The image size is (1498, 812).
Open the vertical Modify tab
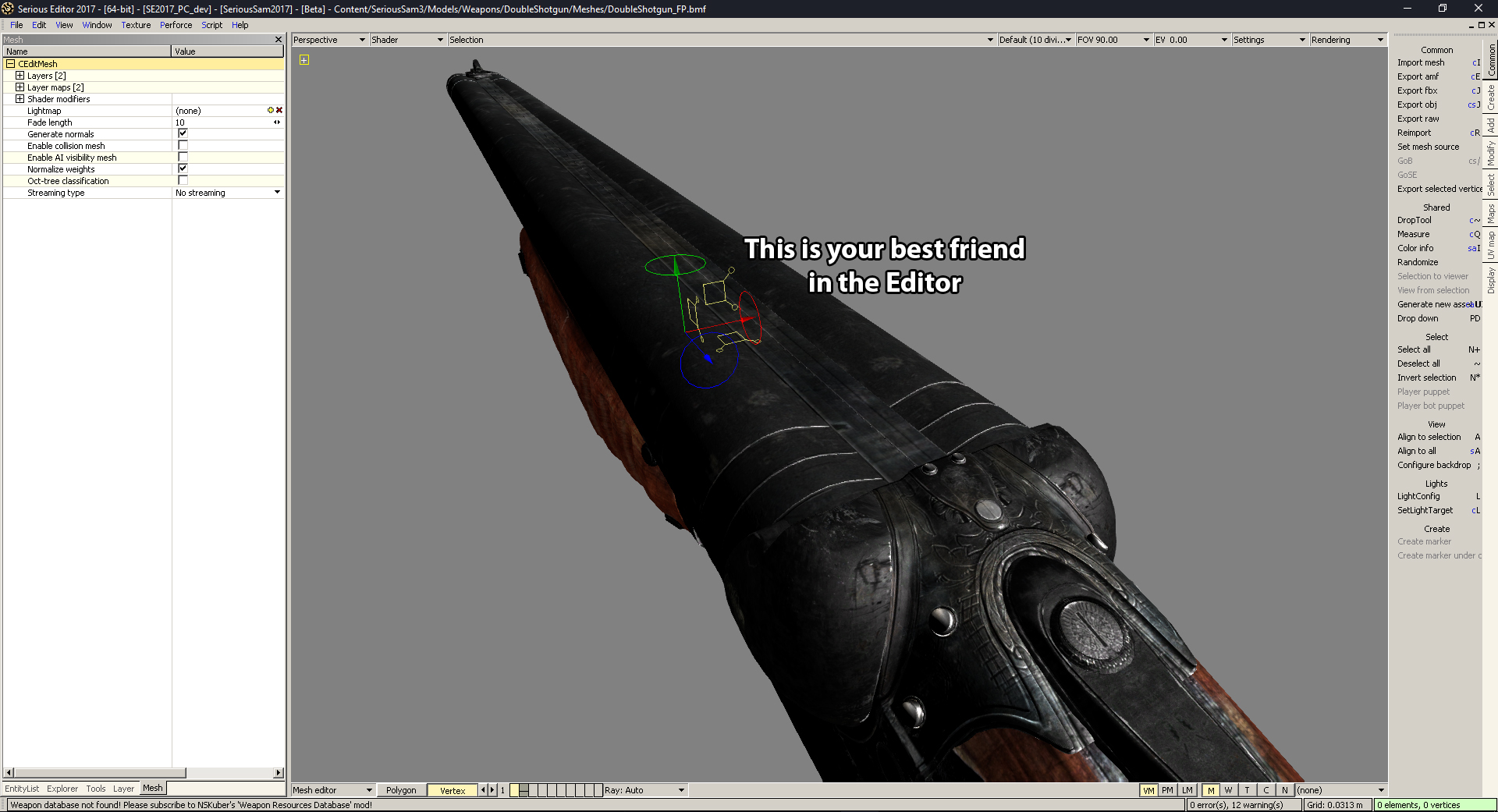[x=1490, y=153]
